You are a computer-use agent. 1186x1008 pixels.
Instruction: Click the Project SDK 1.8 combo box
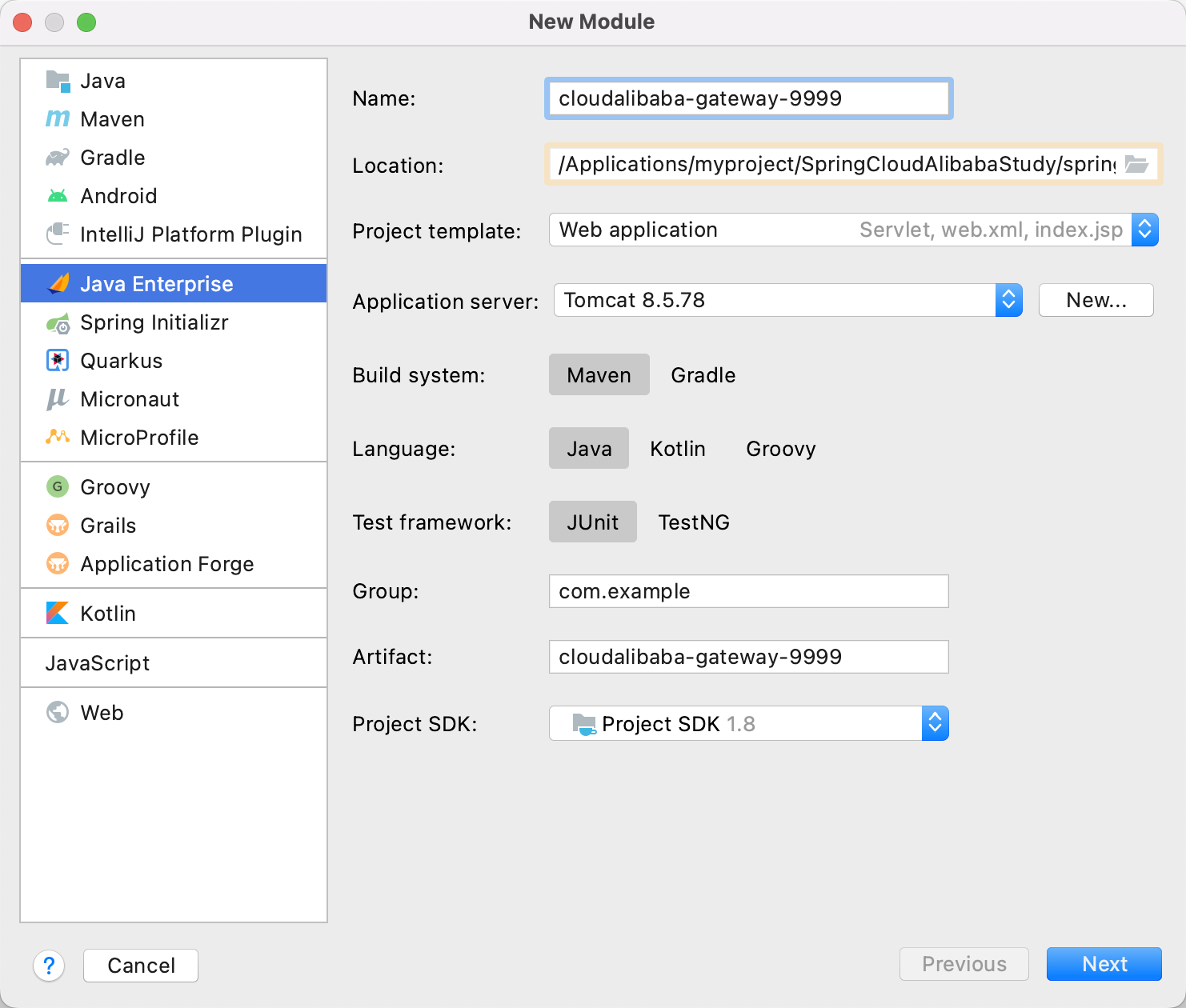[748, 724]
